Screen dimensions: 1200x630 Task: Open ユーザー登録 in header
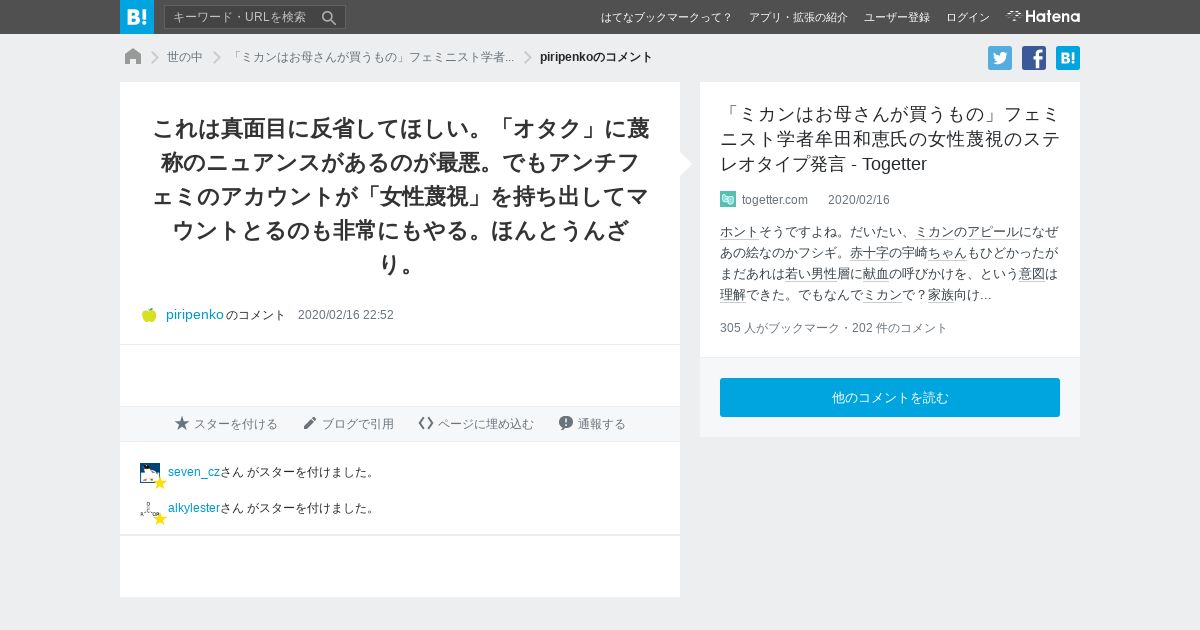click(896, 17)
